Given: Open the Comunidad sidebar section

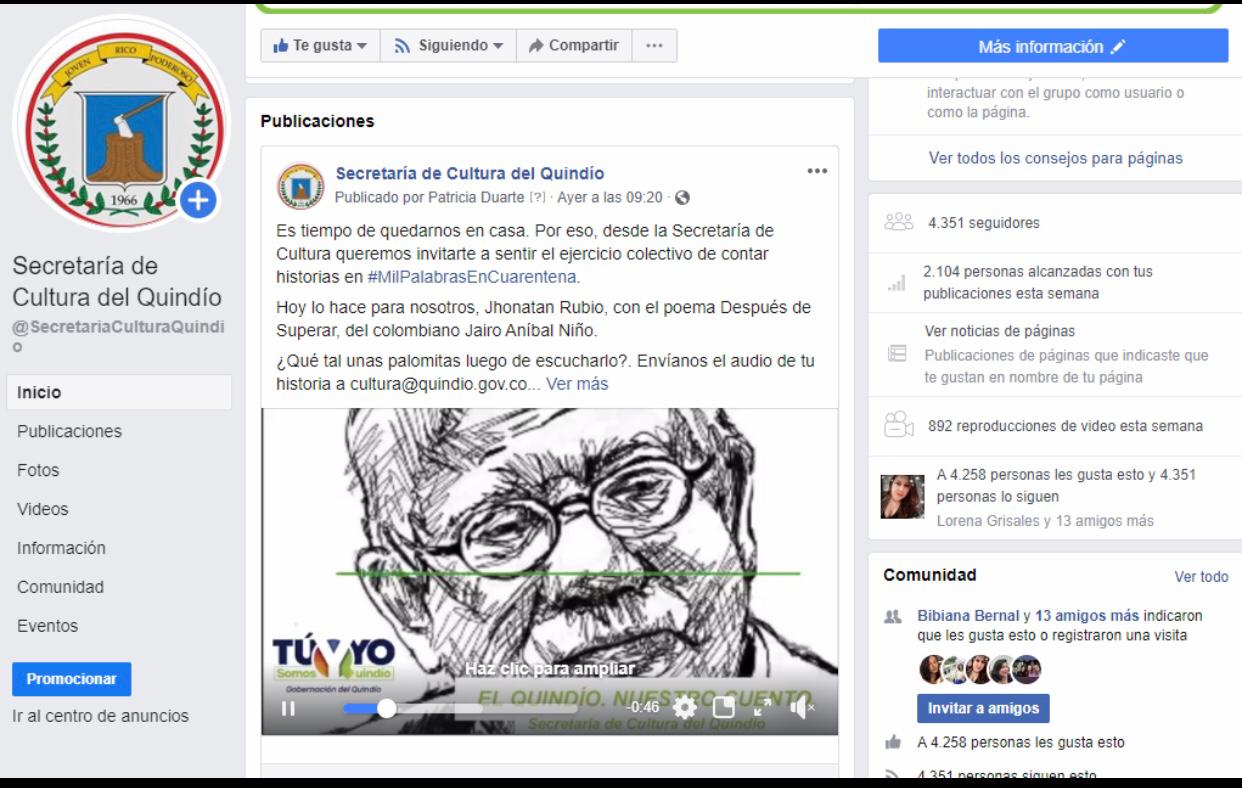Looking at the screenshot, I should (60, 587).
